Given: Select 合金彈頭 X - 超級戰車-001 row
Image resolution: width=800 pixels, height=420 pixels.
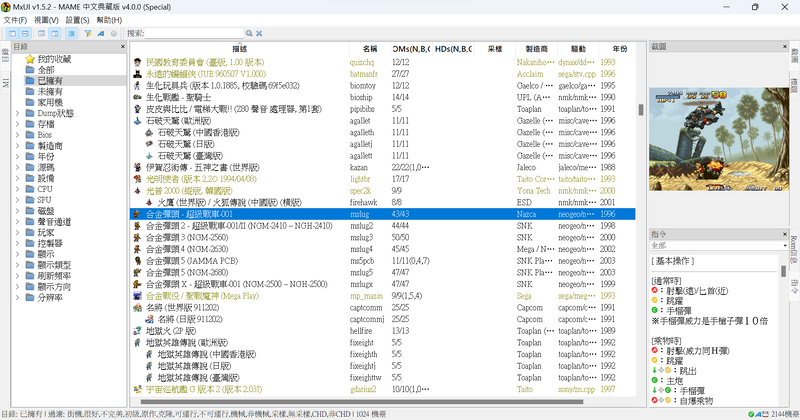Looking at the screenshot, I should (383, 284).
